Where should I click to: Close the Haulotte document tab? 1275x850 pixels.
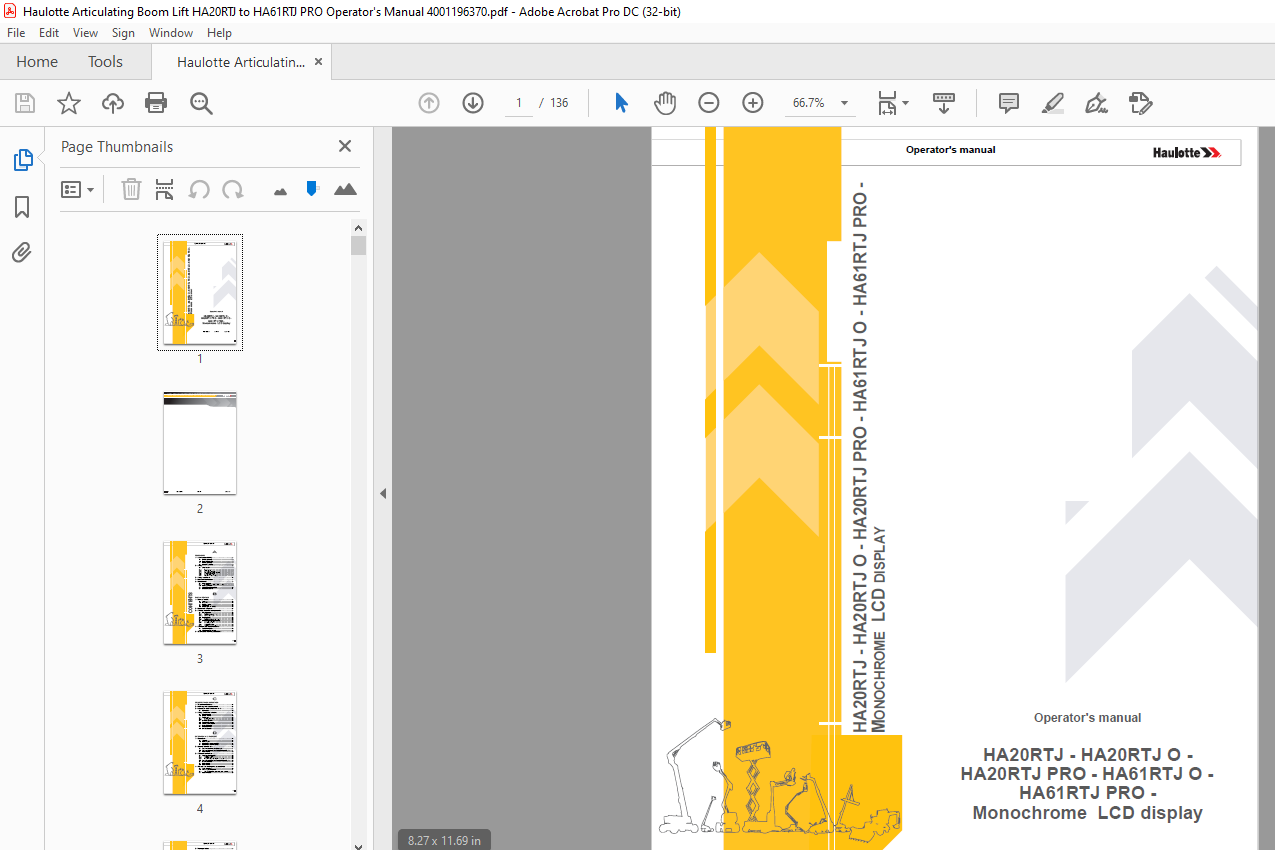319,62
